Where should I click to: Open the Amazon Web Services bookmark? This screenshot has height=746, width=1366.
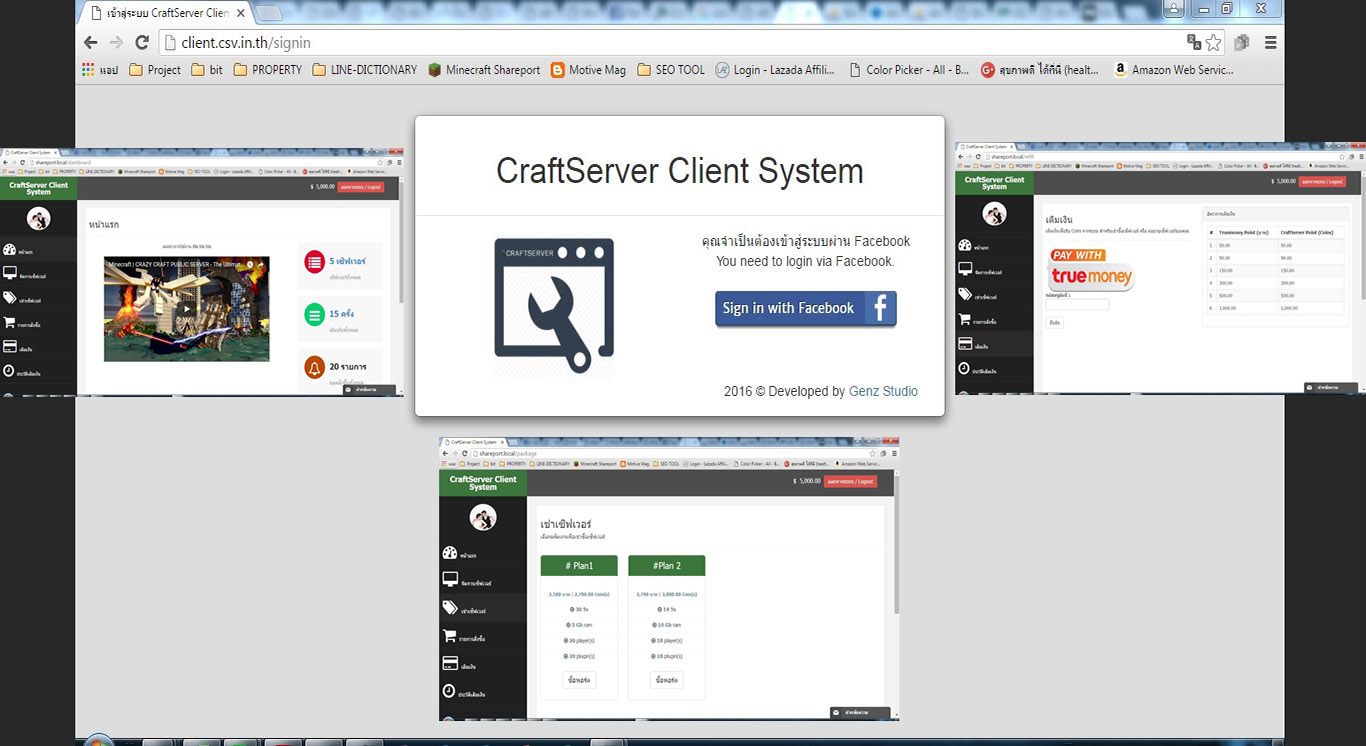coord(1173,70)
